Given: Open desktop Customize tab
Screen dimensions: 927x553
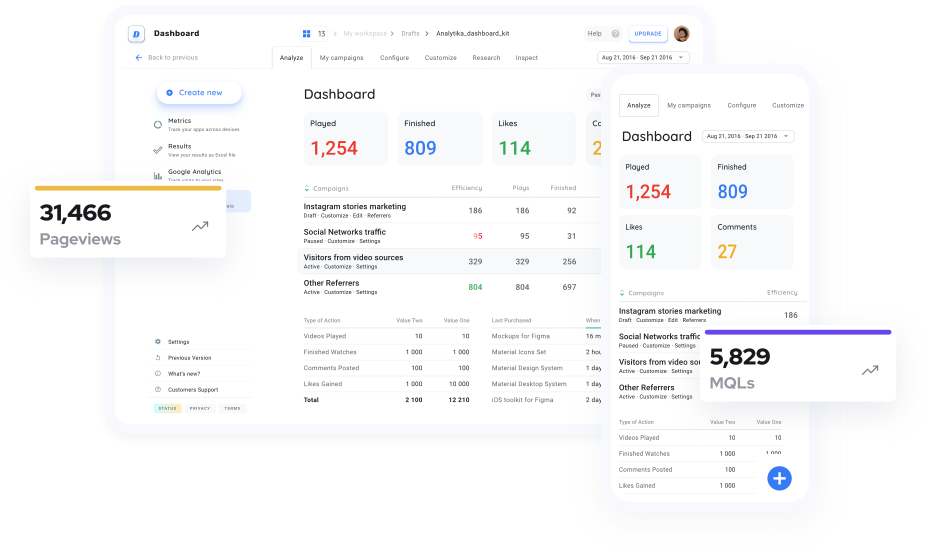Looking at the screenshot, I should 440,58.
